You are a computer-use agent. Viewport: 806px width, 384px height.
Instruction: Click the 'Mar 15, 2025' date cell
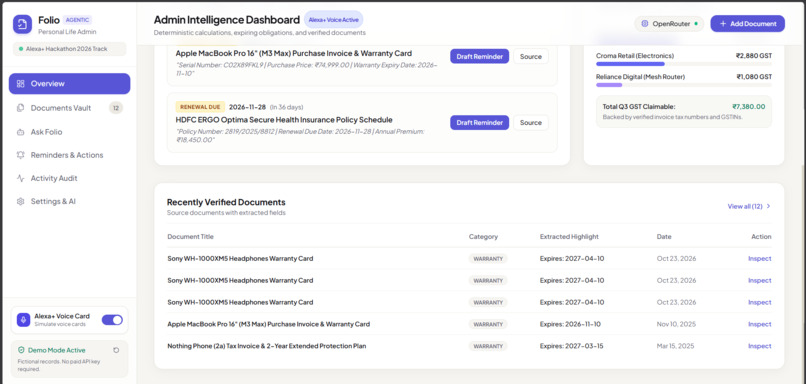(x=675, y=346)
